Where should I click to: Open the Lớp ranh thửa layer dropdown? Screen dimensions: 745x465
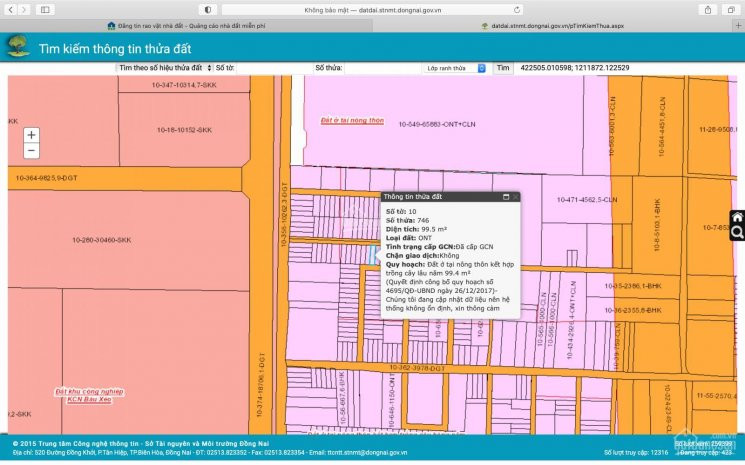(454, 68)
